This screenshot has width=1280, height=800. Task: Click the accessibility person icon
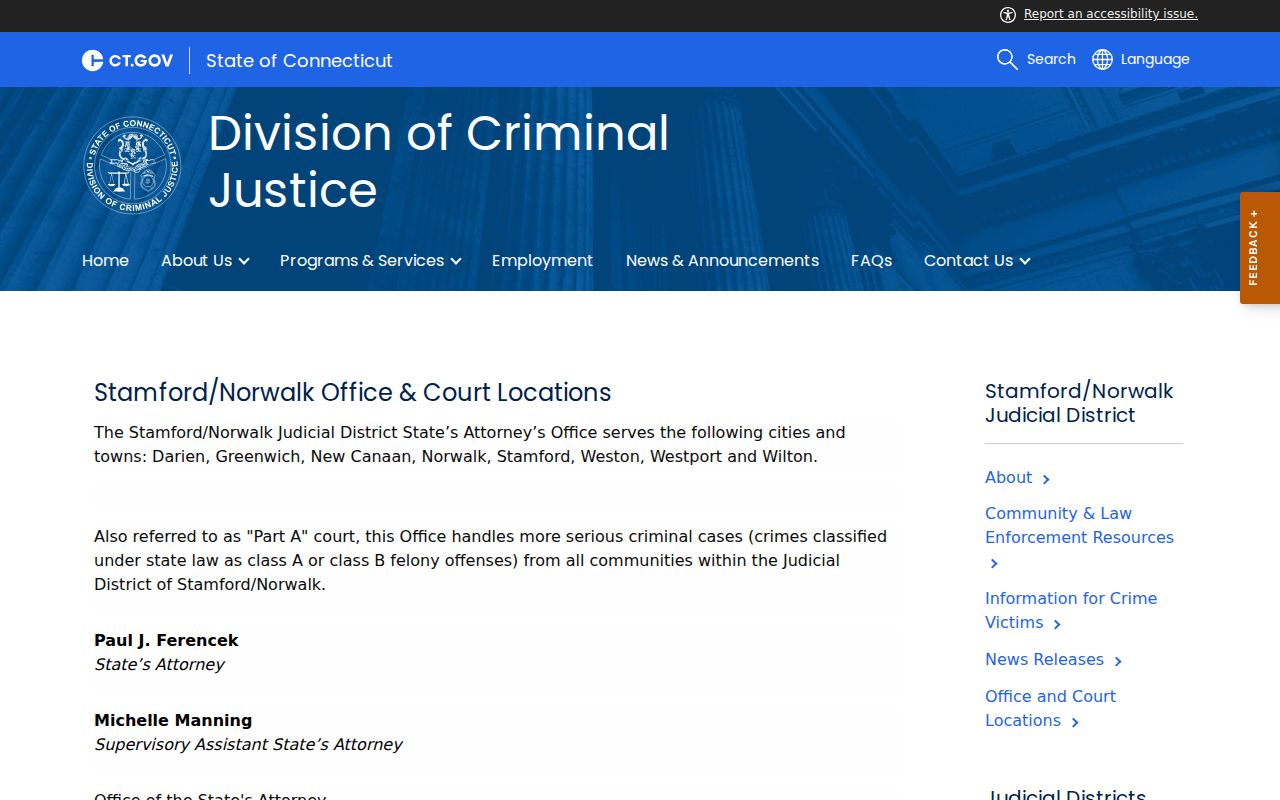coord(1007,14)
